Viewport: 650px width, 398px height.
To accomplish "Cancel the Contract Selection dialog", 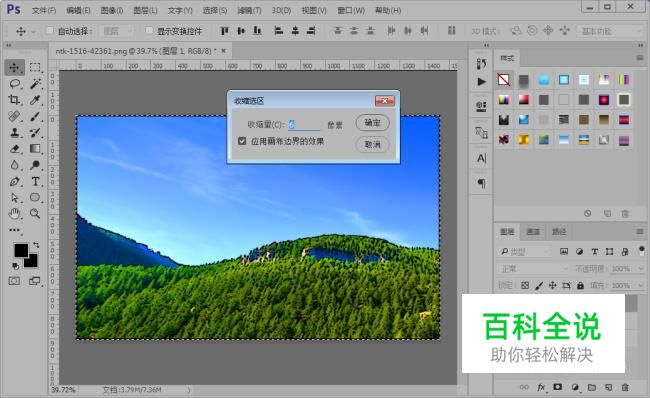I will click(x=372, y=144).
